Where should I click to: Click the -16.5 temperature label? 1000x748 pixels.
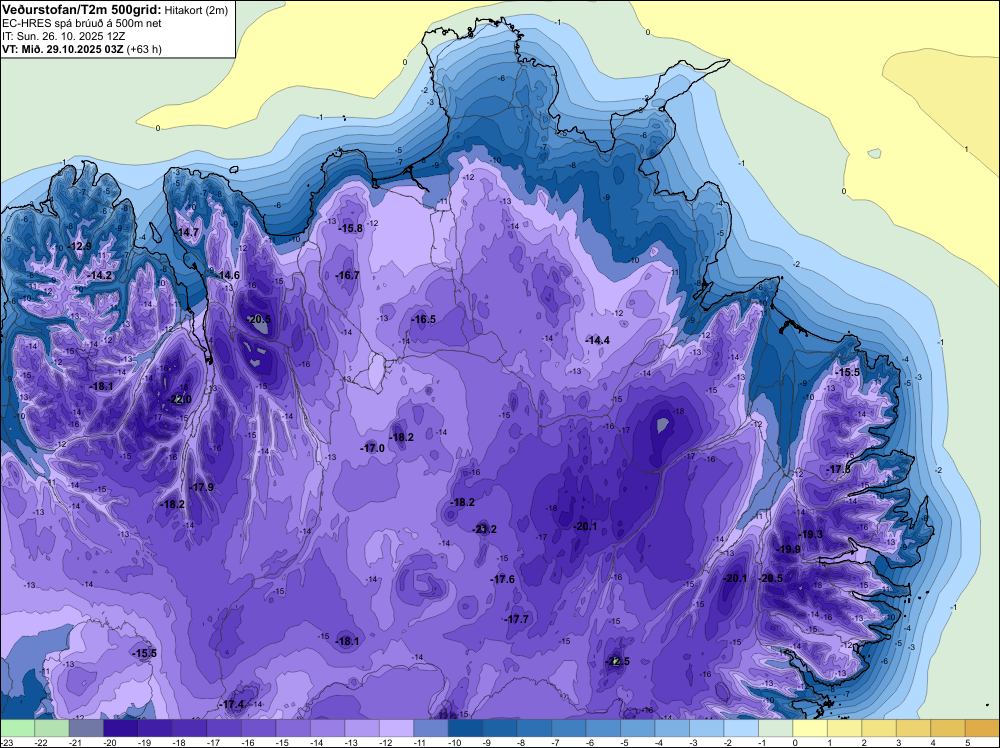pos(424,319)
